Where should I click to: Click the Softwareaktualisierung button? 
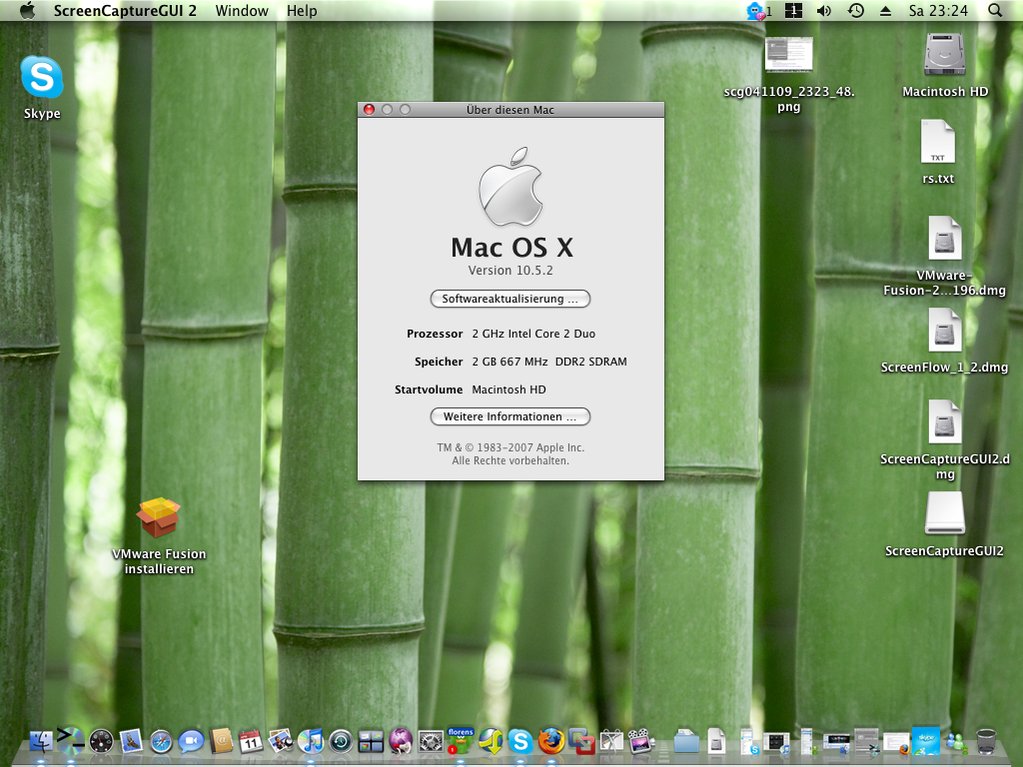pyautogui.click(x=510, y=299)
